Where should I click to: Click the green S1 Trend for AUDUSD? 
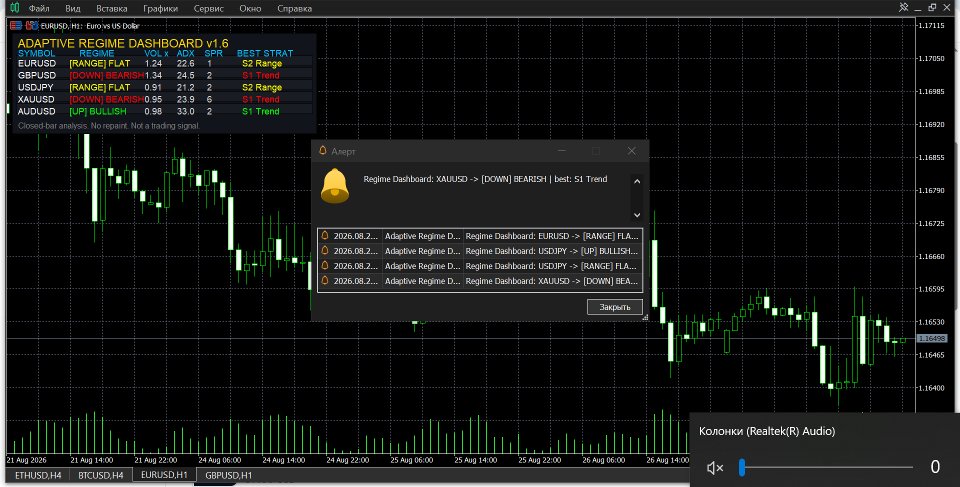261,111
